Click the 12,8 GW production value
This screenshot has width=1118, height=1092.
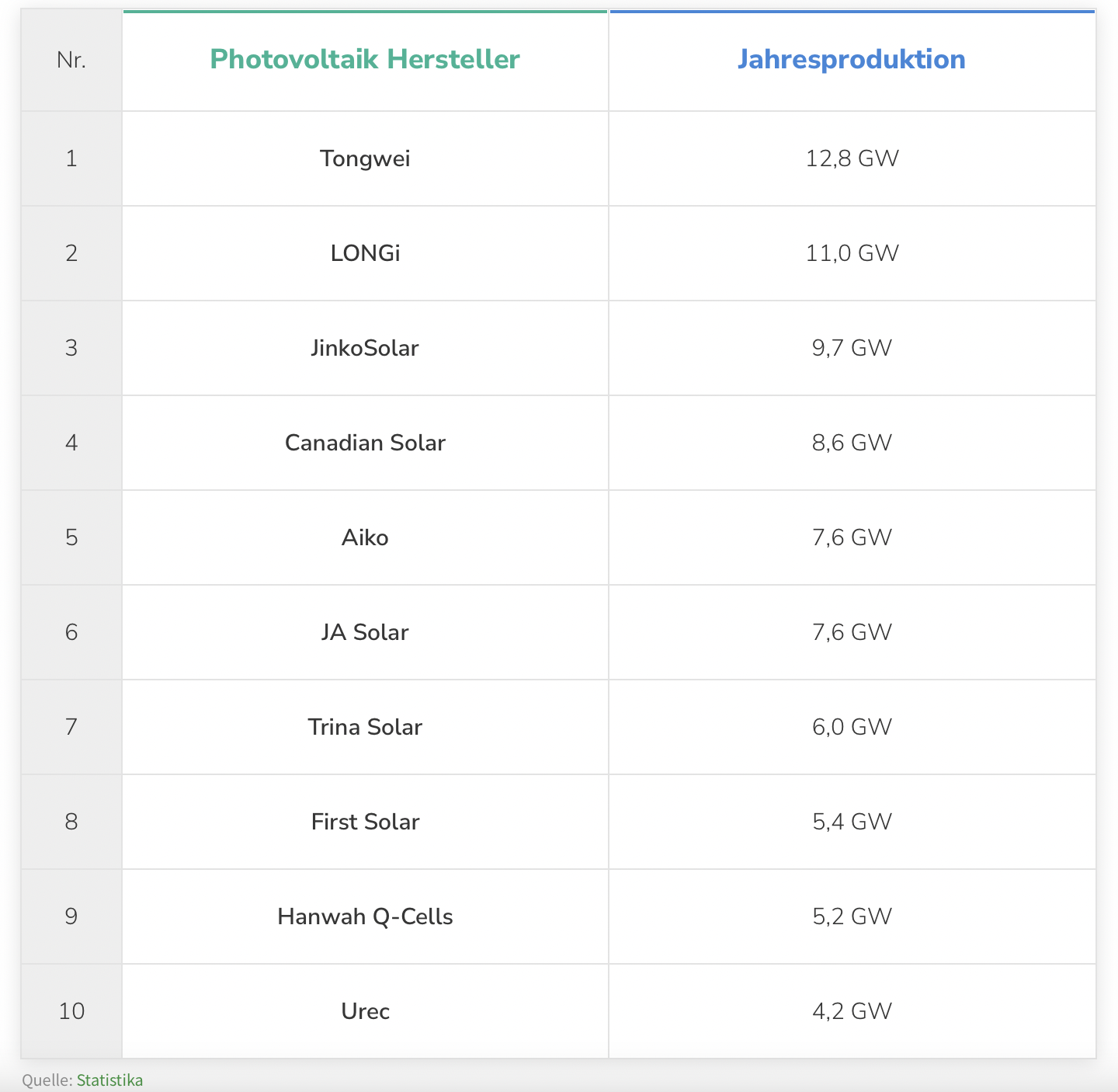[852, 158]
